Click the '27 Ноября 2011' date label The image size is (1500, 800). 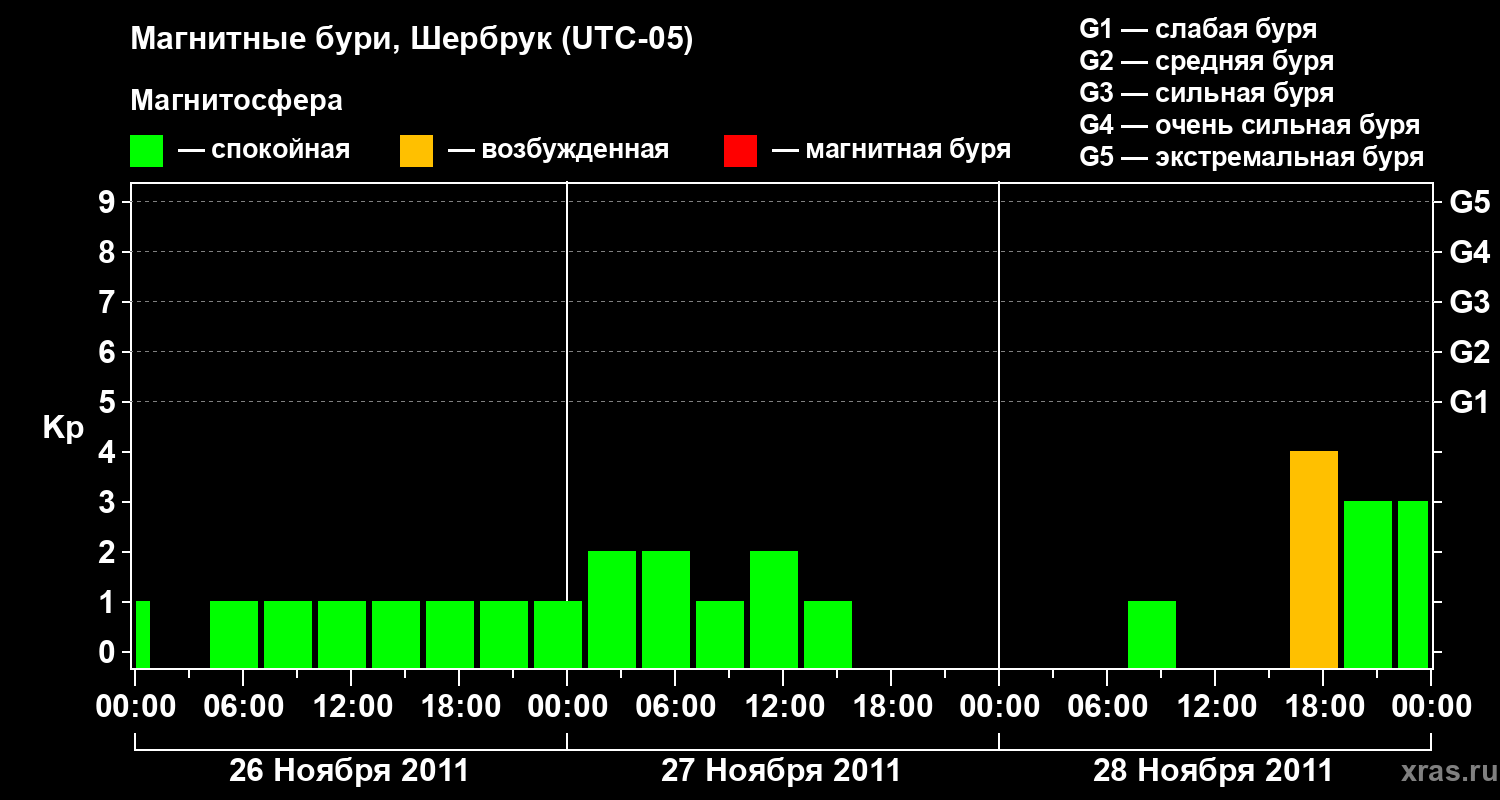781,770
